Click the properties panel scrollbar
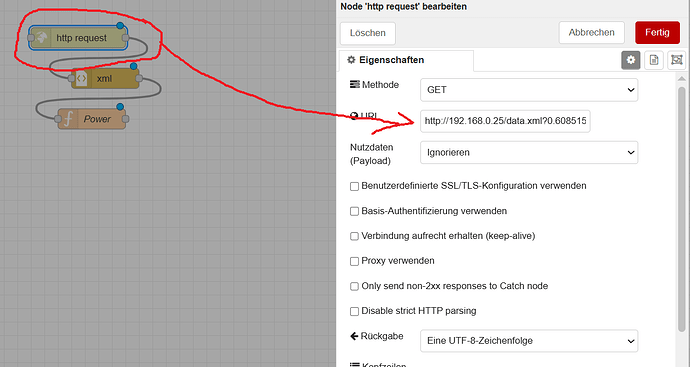 (x=682, y=209)
